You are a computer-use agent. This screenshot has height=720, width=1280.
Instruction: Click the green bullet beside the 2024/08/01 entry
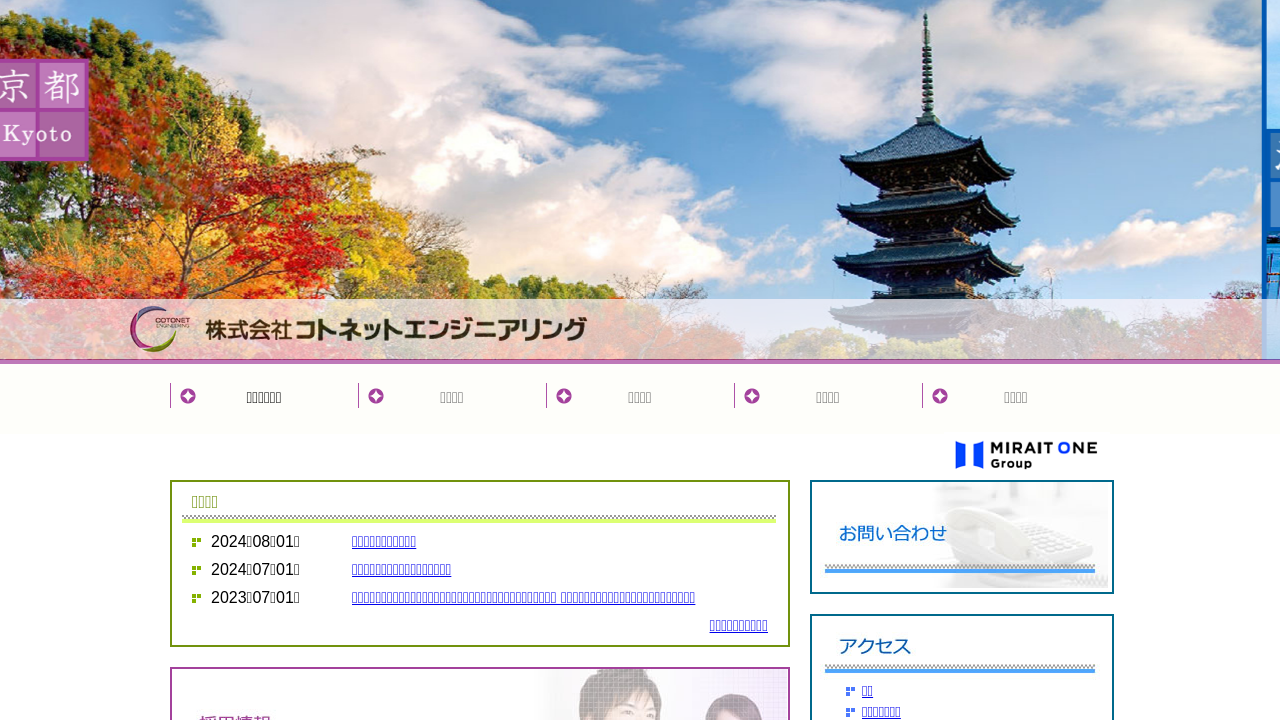pos(197,542)
